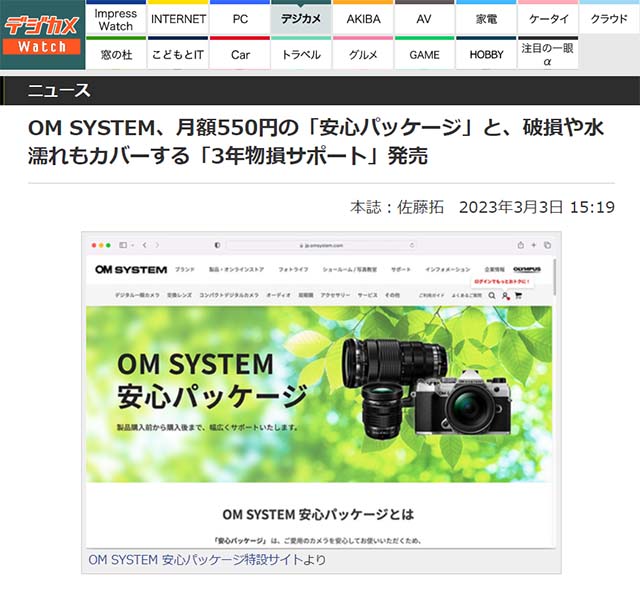This screenshot has width=640, height=590.
Task: Click the red close dot in the screenshot
Action: click(94, 245)
